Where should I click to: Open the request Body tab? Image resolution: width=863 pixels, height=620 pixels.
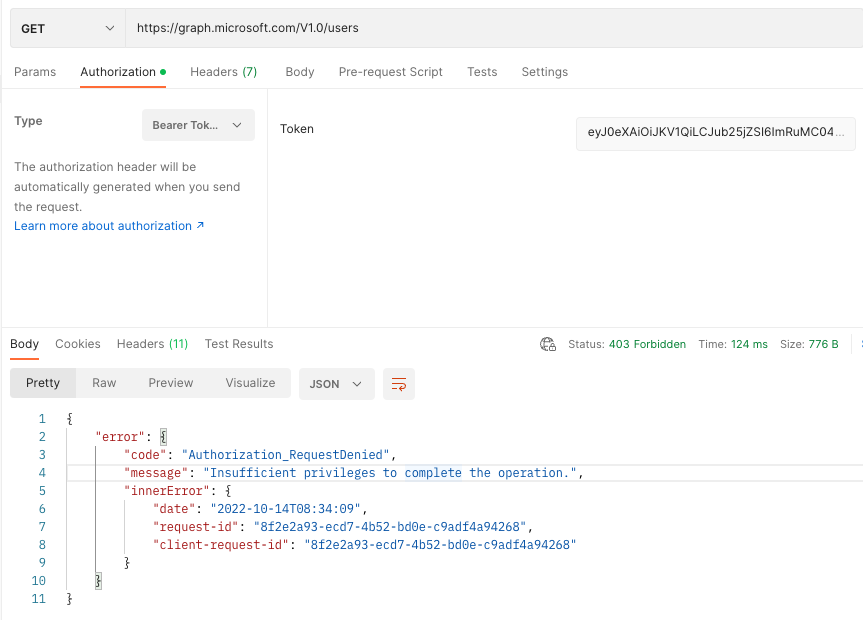pos(300,72)
